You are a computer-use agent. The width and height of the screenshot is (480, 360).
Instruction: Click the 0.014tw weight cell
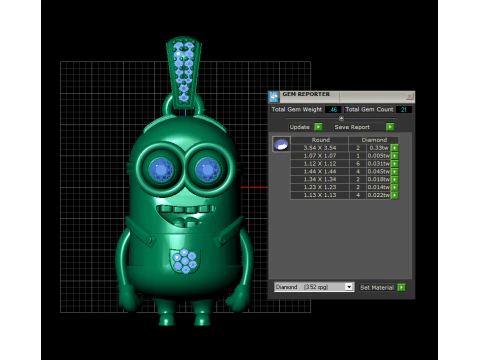[x=378, y=187]
